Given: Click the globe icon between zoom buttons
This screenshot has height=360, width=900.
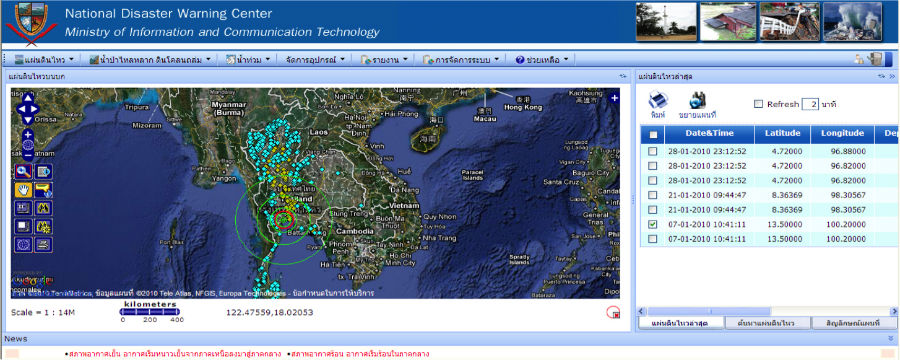Looking at the screenshot, I should (28, 145).
